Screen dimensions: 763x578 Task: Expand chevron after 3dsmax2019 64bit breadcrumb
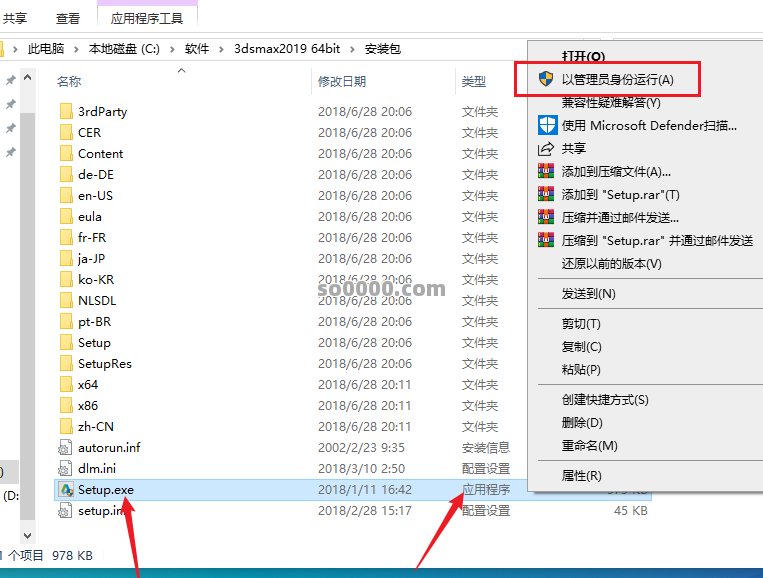pos(352,49)
